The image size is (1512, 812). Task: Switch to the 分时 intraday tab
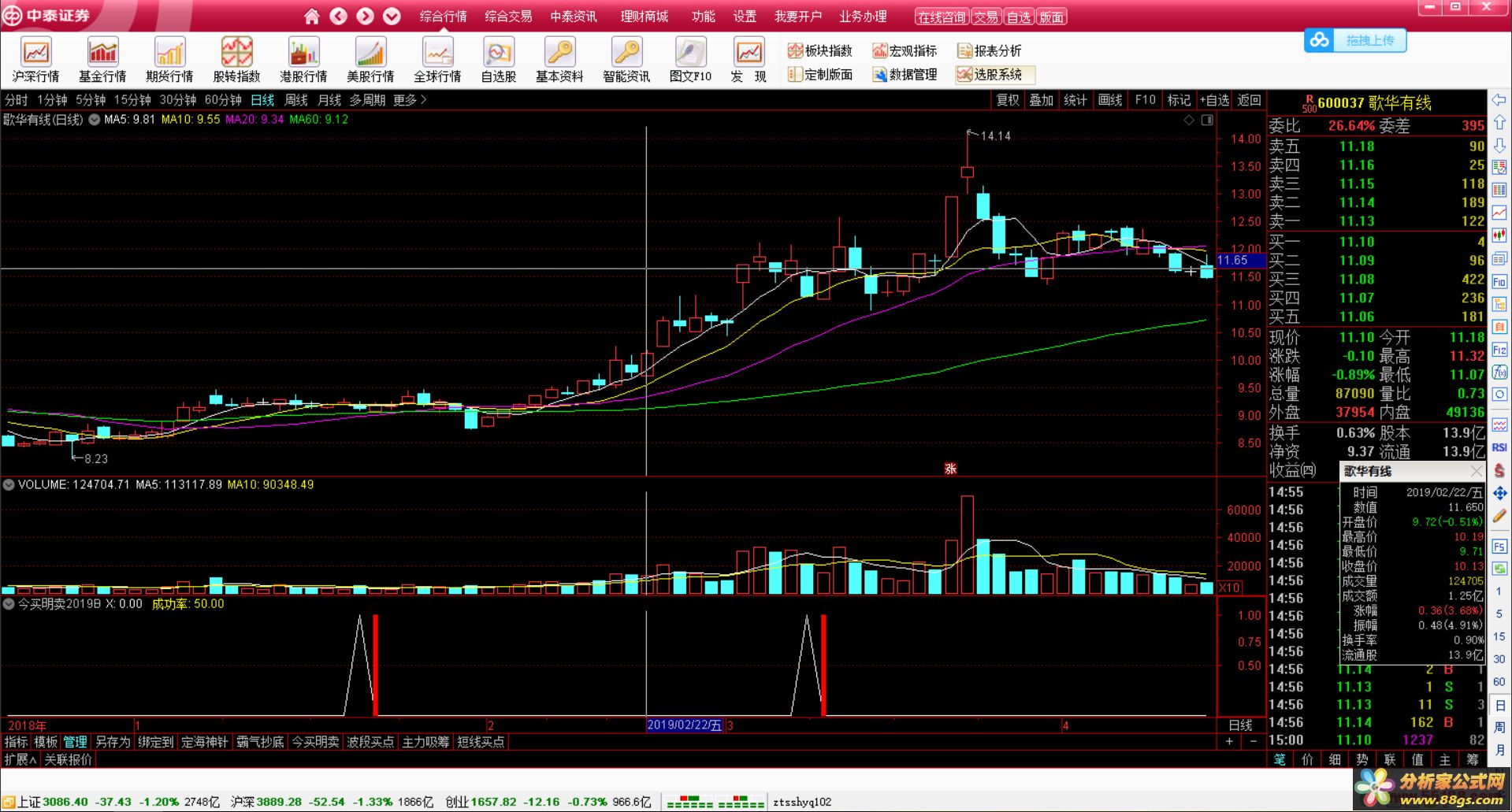point(16,100)
